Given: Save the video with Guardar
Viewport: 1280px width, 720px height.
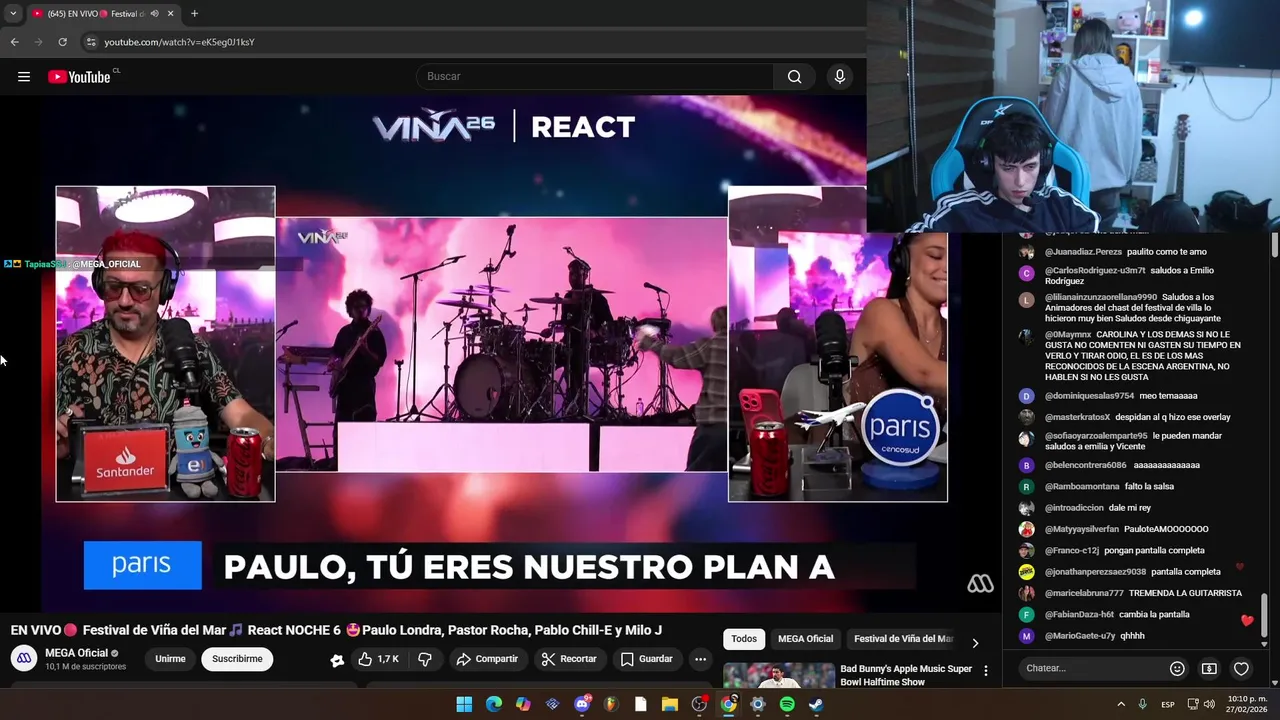Looking at the screenshot, I should click(647, 659).
